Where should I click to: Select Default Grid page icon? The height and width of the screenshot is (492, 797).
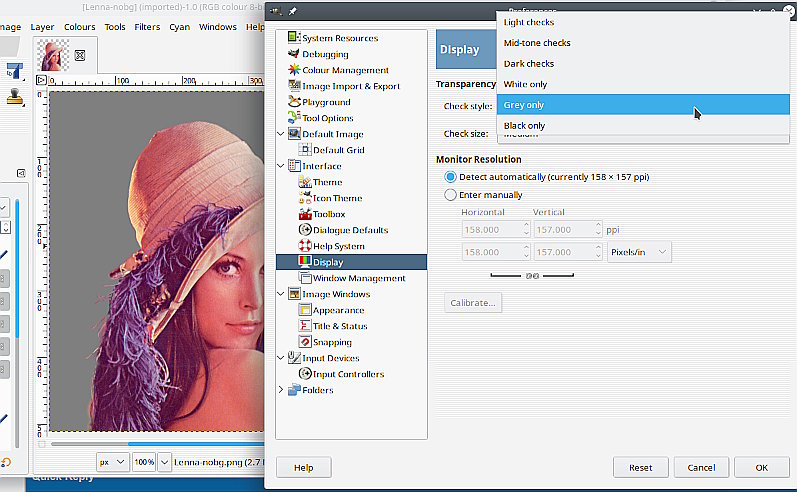304,149
